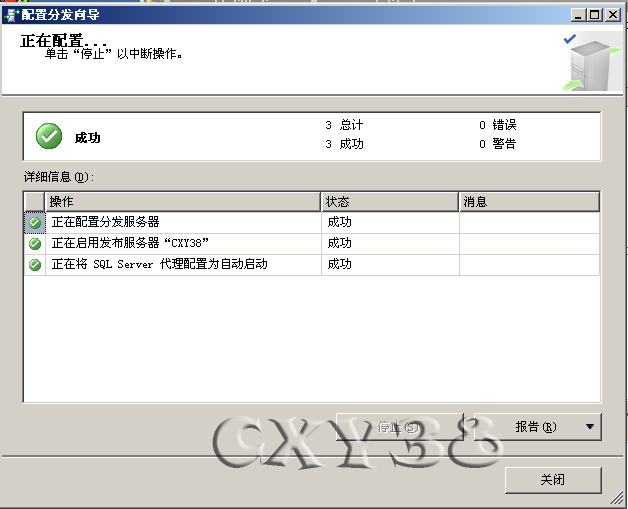Minimize the 配置分发向导 window

(x=581, y=15)
